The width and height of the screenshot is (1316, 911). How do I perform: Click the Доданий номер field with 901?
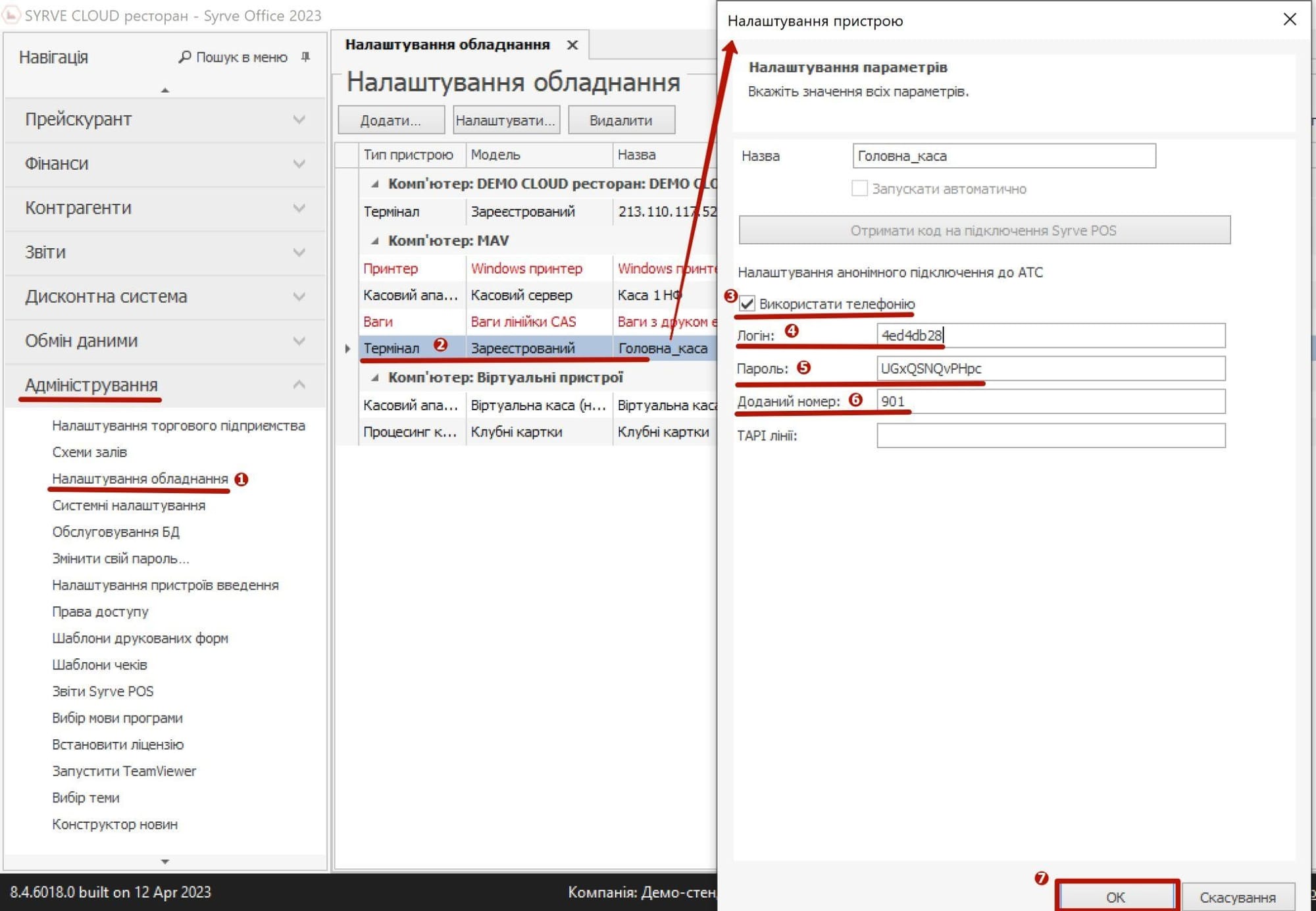click(1051, 402)
